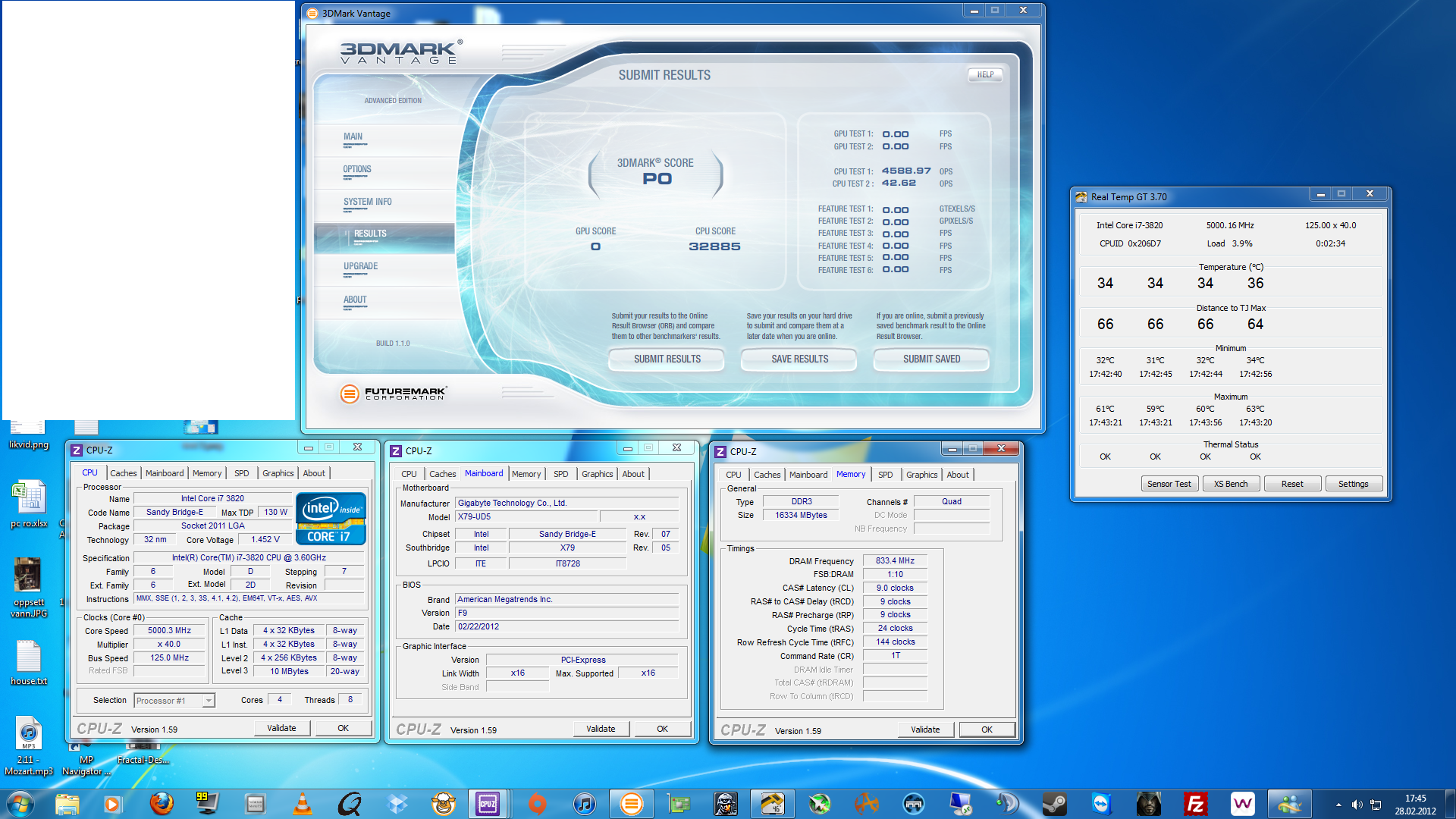Click the Real Temp taskbar icon
Viewport: 1456px width, 819px height.
[772, 803]
